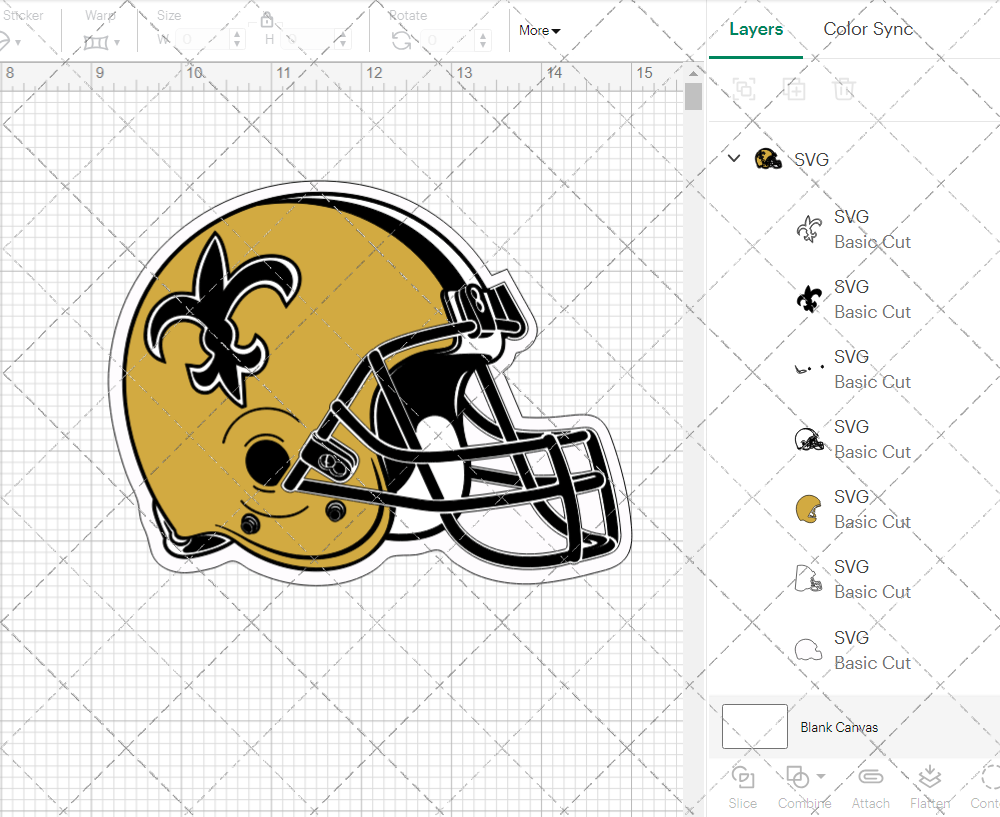Open the More dropdown menu
Viewport: 1000px width, 817px height.
(x=539, y=31)
